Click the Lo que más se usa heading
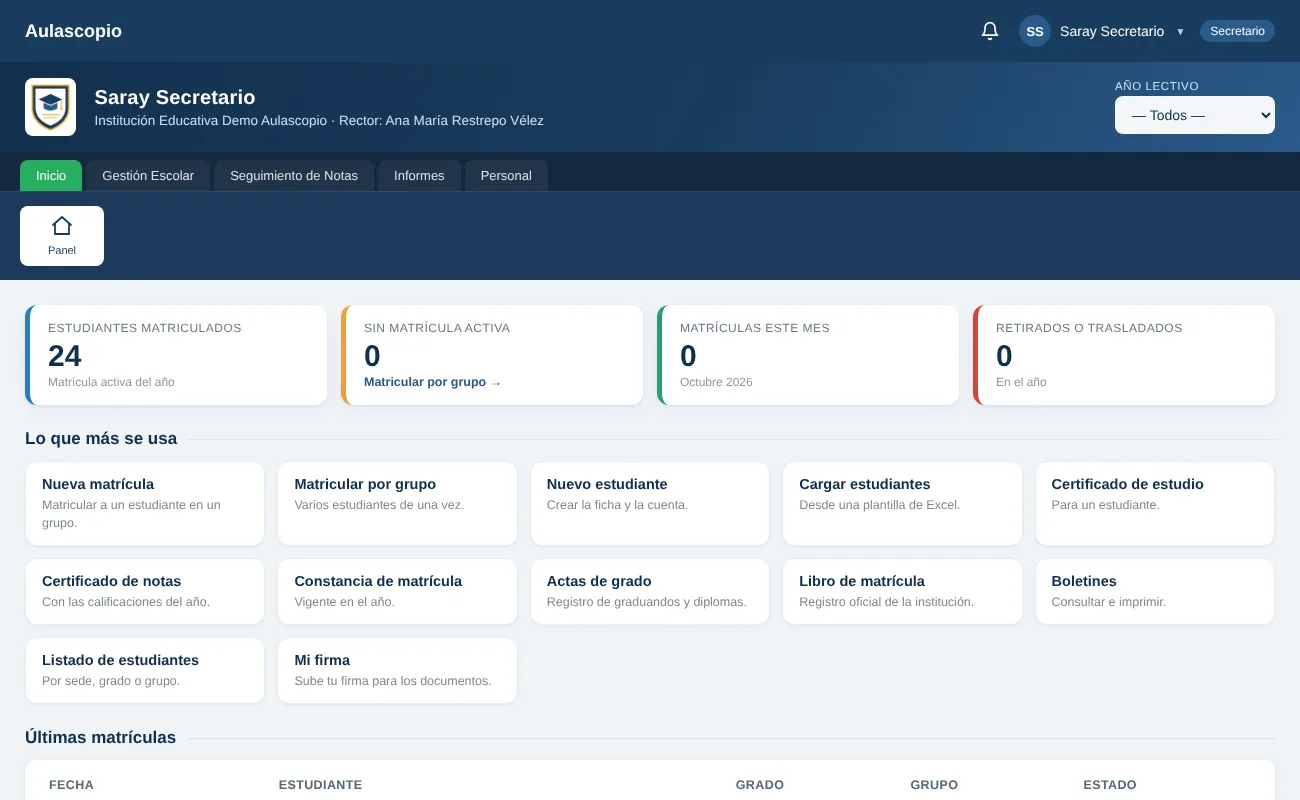Image resolution: width=1300 pixels, height=800 pixels. point(101,438)
